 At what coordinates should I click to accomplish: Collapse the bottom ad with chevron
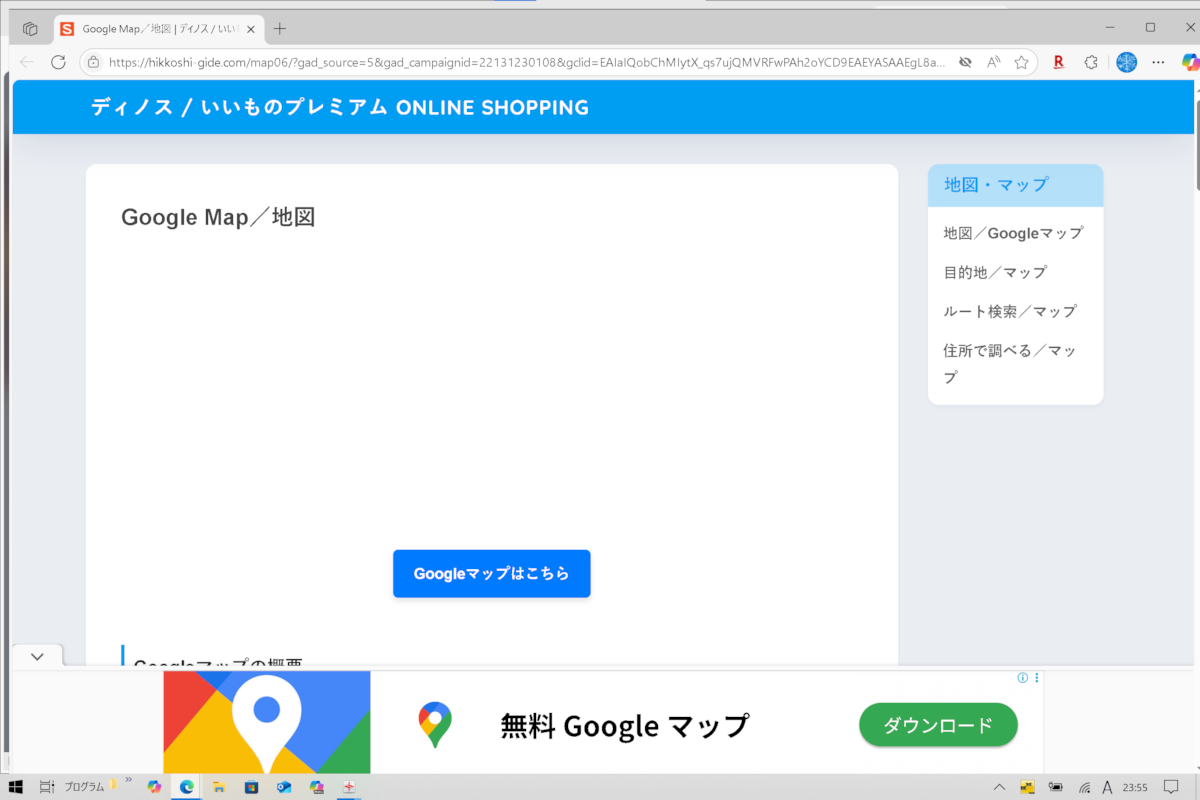coord(37,657)
